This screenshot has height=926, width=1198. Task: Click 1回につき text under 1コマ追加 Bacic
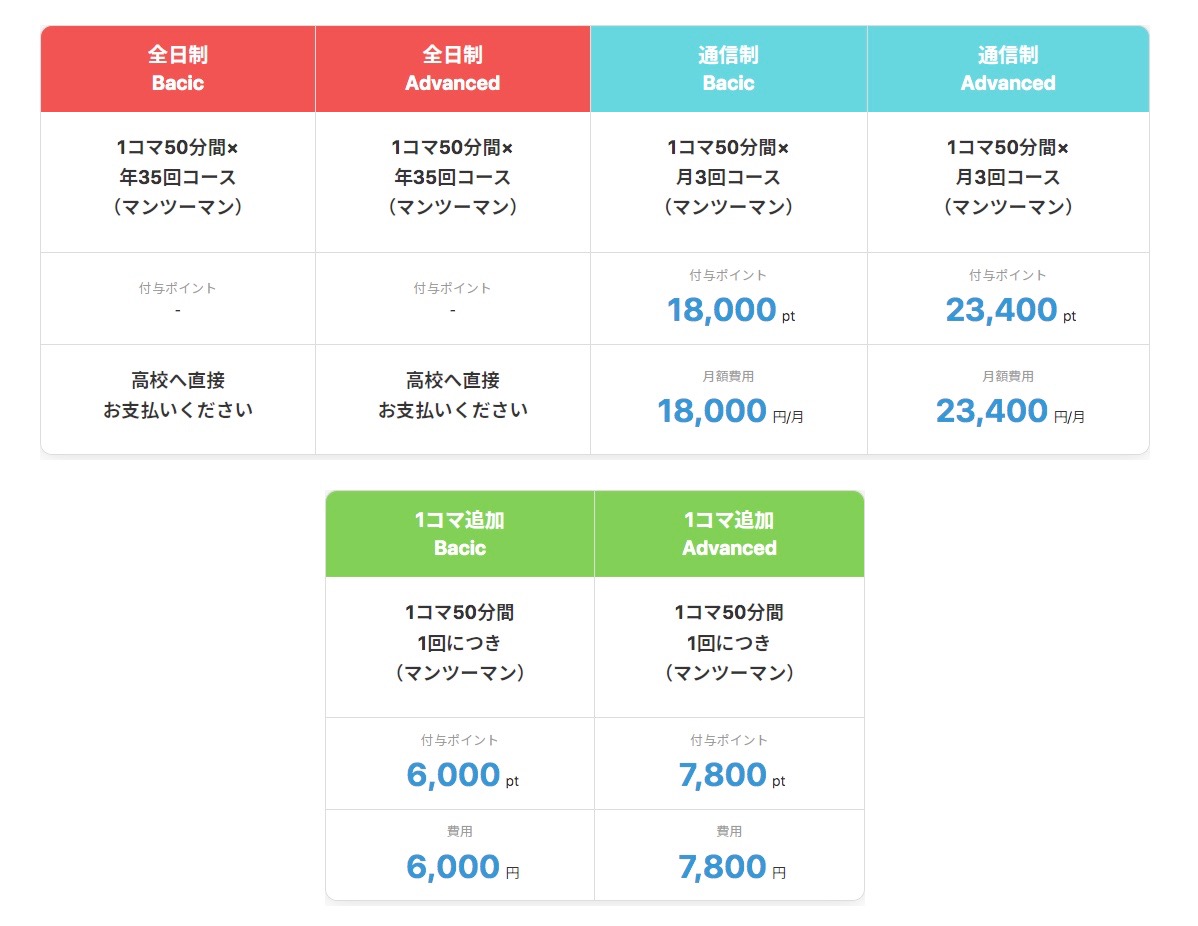pos(460,642)
